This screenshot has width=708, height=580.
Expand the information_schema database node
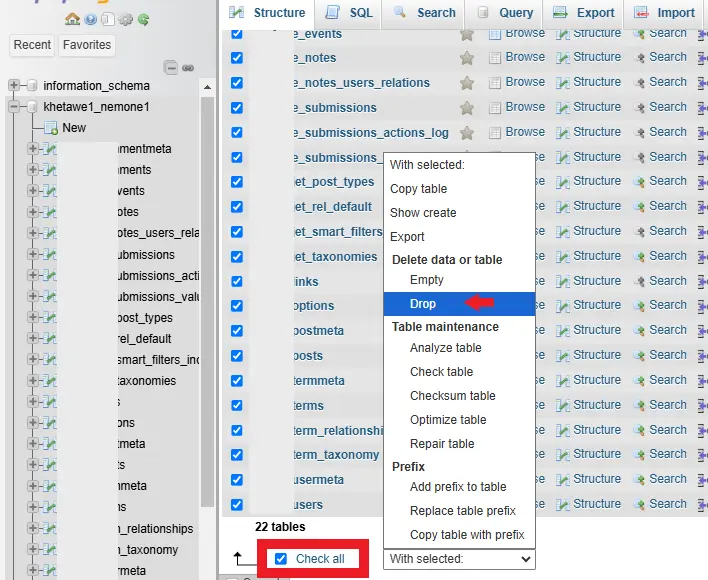pos(14,85)
